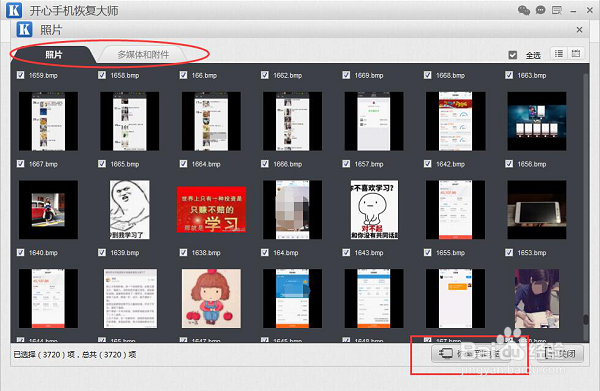Select the 照片 tab
This screenshot has width=600, height=391.
[x=53, y=55]
